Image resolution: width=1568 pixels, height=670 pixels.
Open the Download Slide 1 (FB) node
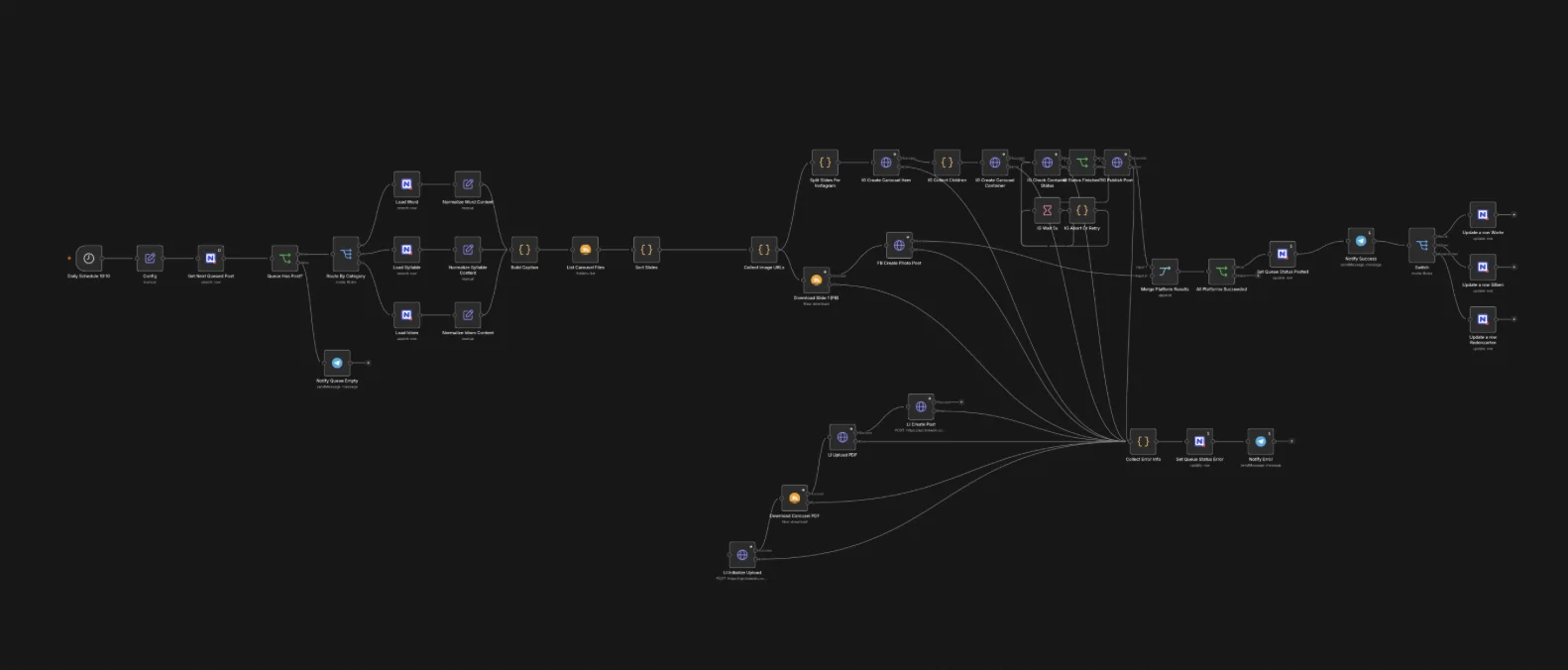coord(817,279)
